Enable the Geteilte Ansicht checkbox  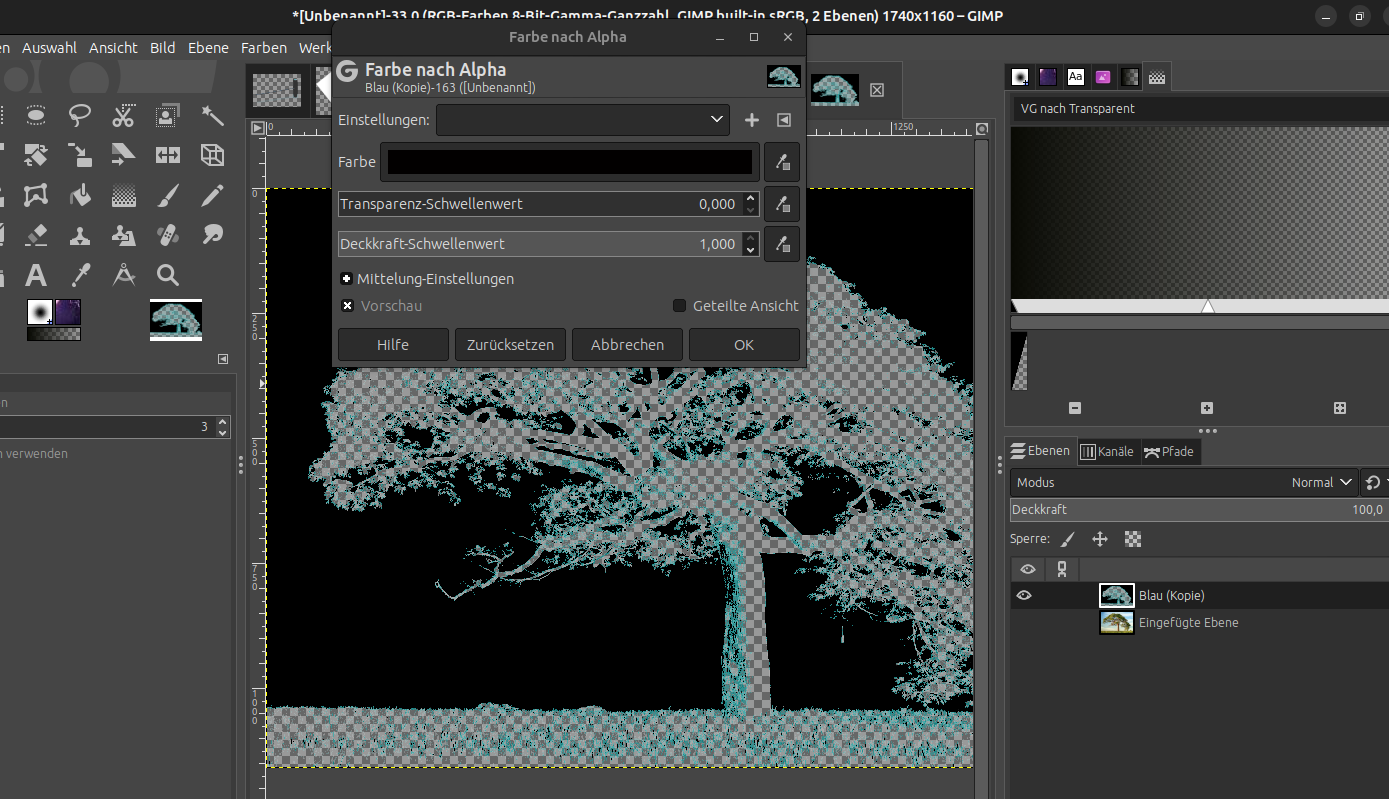(680, 306)
